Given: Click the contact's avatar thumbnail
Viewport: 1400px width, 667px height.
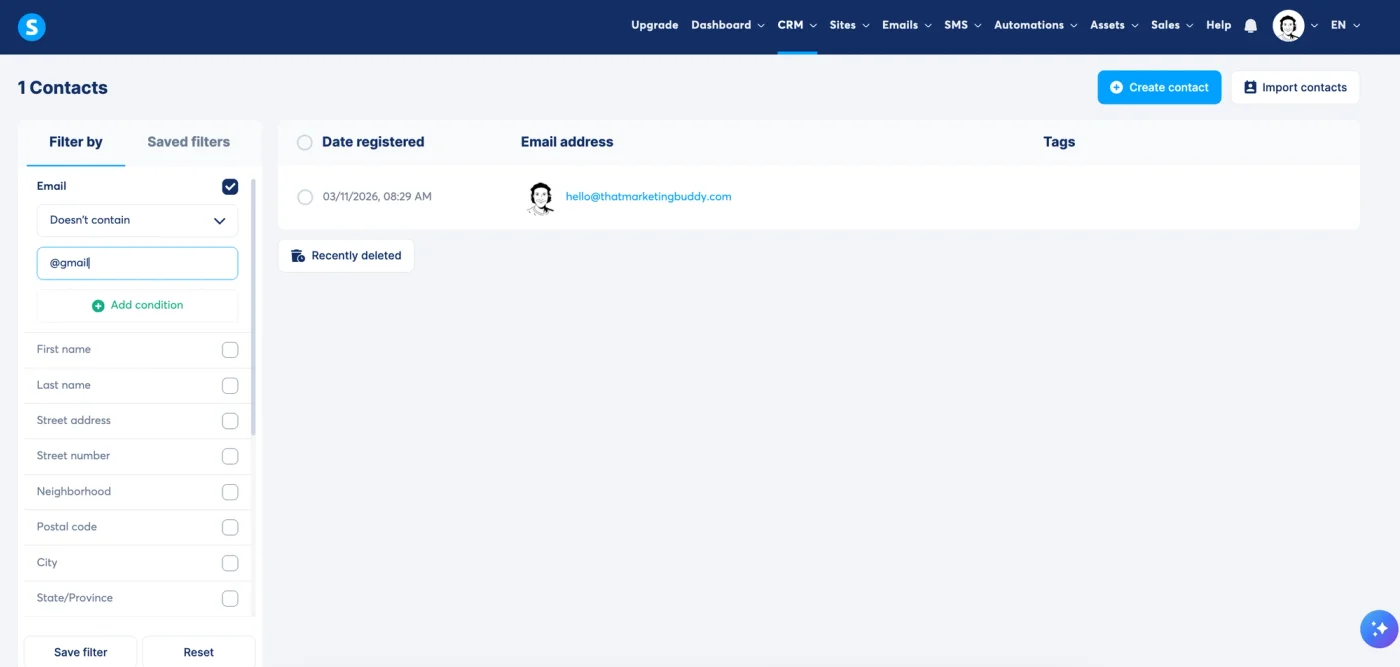Looking at the screenshot, I should [541, 197].
